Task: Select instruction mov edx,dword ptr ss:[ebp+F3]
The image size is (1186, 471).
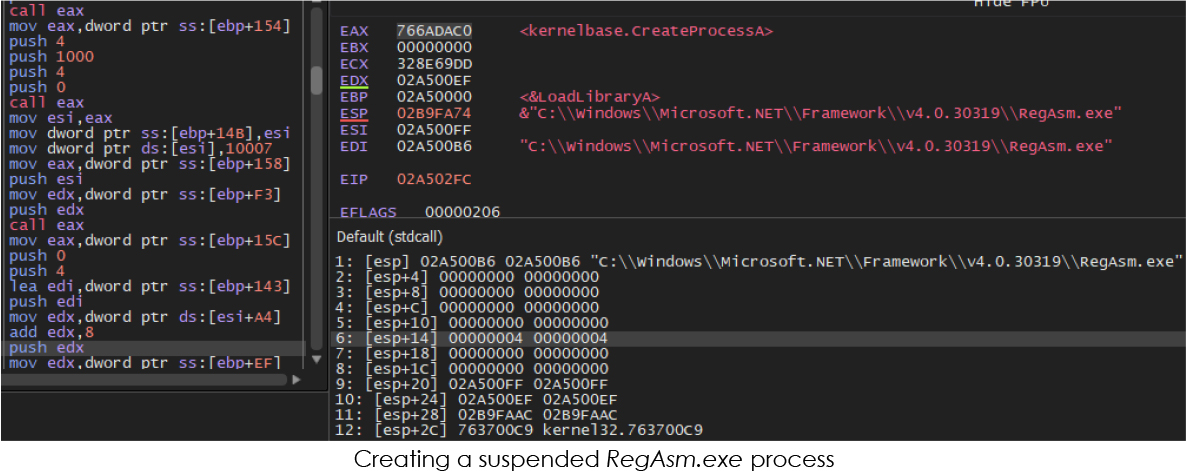Action: tap(145, 194)
